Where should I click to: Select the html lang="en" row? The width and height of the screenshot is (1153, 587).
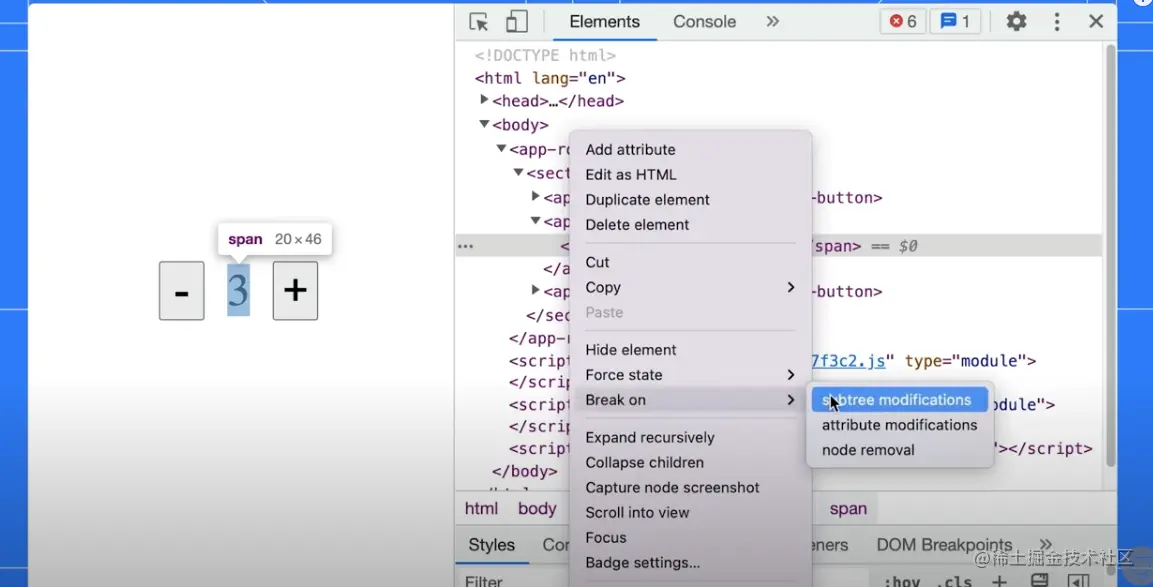tap(550, 78)
